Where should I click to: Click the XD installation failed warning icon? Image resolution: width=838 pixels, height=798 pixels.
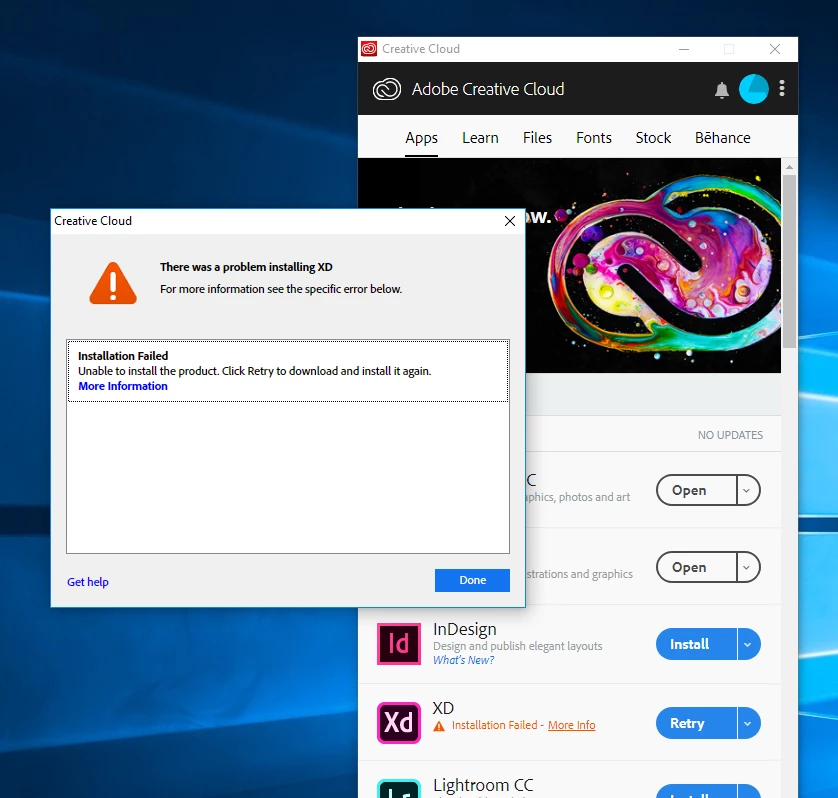tap(439, 726)
